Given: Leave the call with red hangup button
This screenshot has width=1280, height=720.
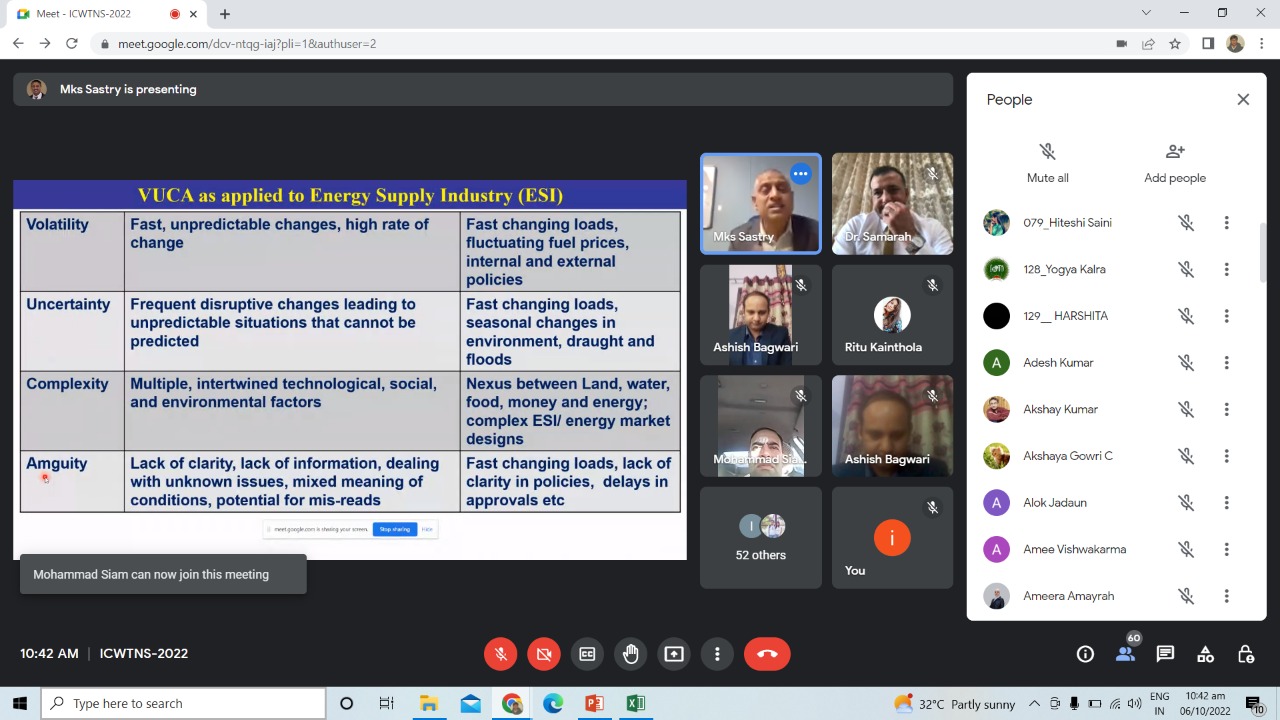Looking at the screenshot, I should [x=767, y=654].
